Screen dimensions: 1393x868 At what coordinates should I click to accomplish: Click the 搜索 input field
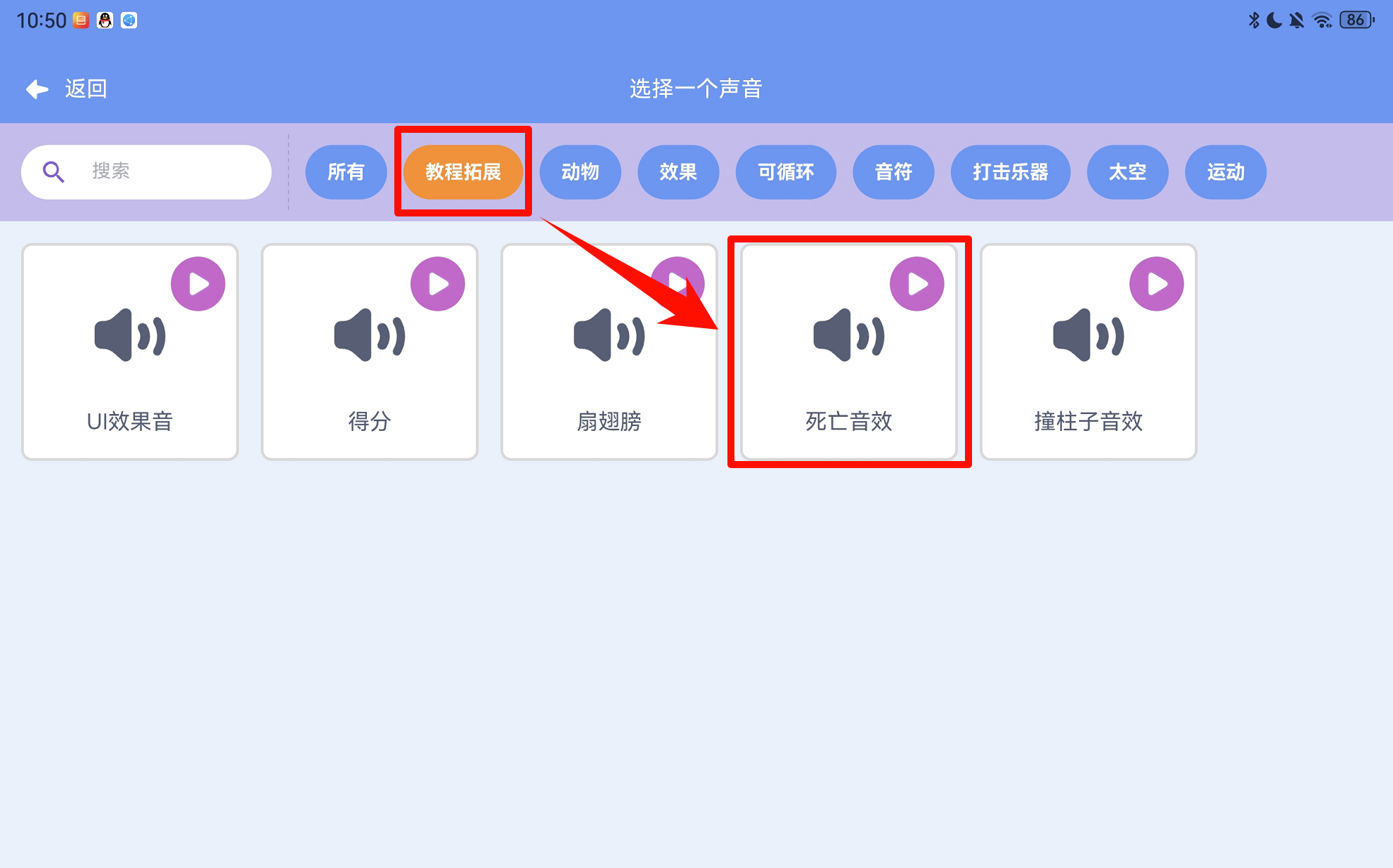tap(146, 172)
